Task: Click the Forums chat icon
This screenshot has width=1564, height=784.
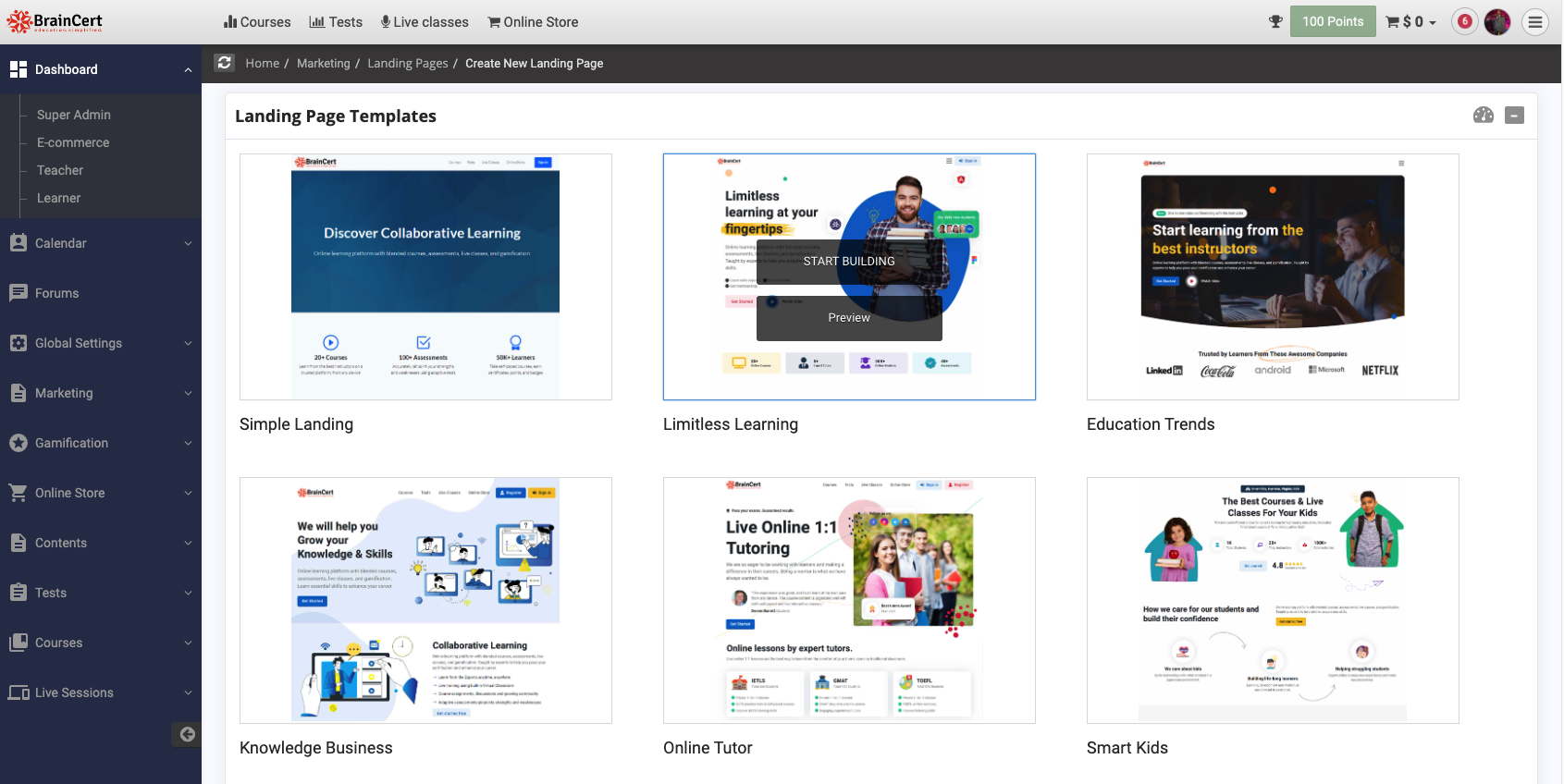Action: [x=18, y=293]
